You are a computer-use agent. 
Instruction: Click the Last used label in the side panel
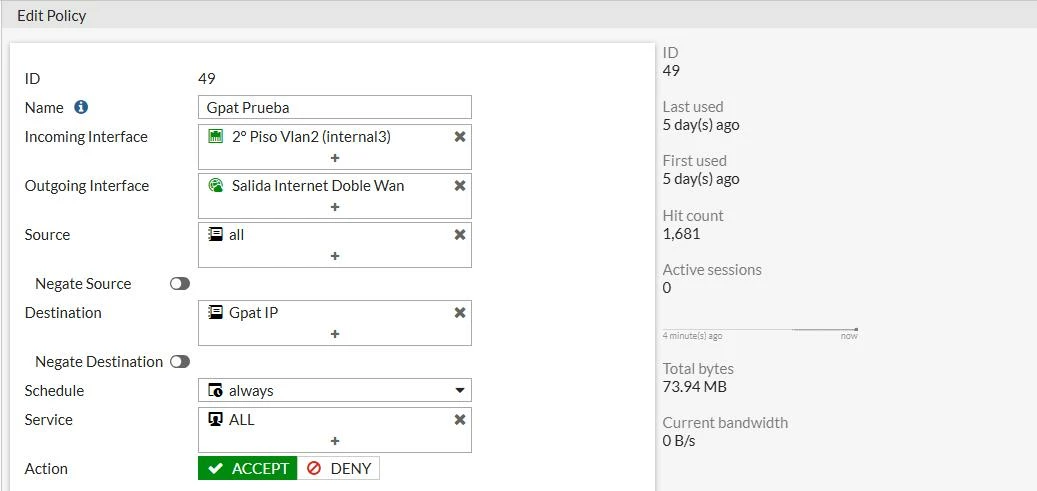pos(693,107)
